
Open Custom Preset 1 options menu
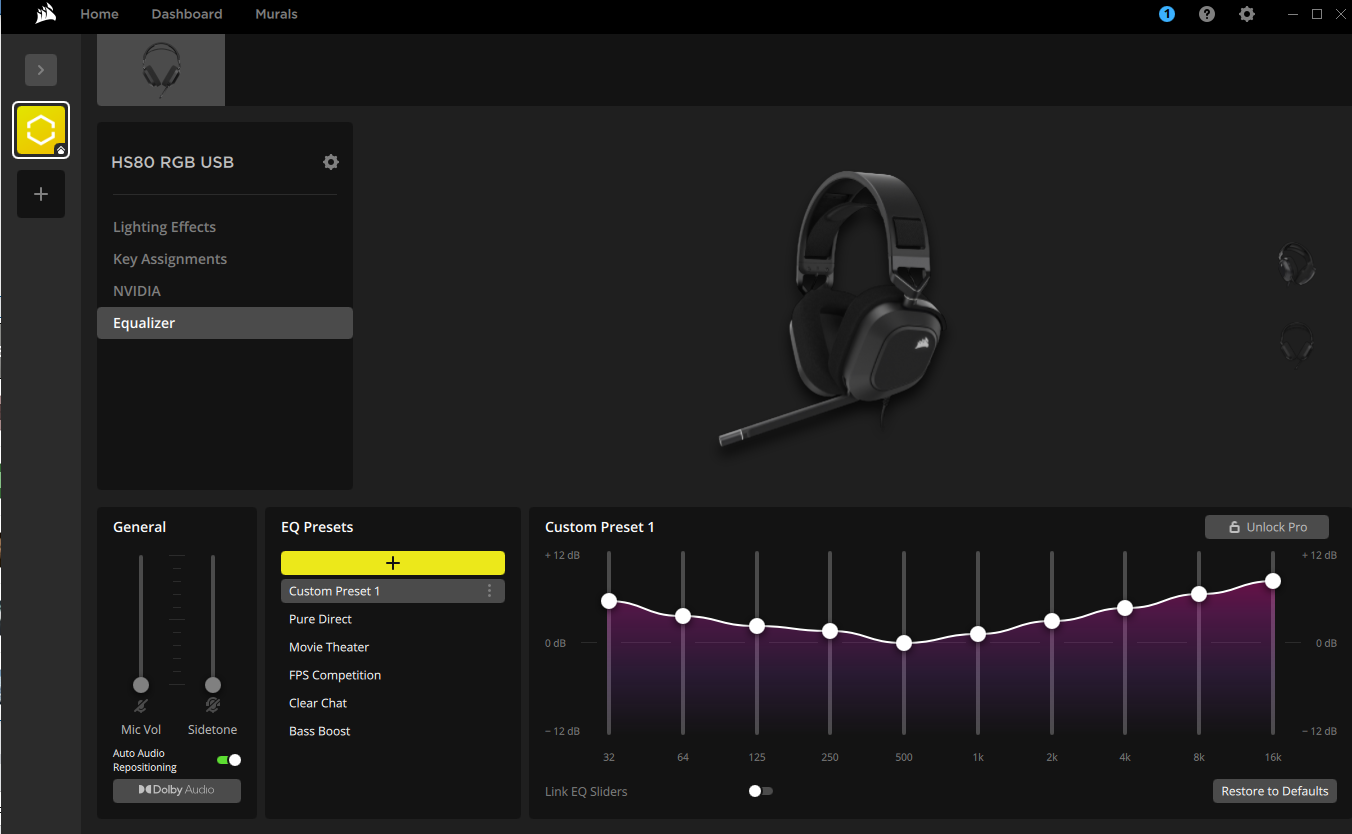coord(489,591)
